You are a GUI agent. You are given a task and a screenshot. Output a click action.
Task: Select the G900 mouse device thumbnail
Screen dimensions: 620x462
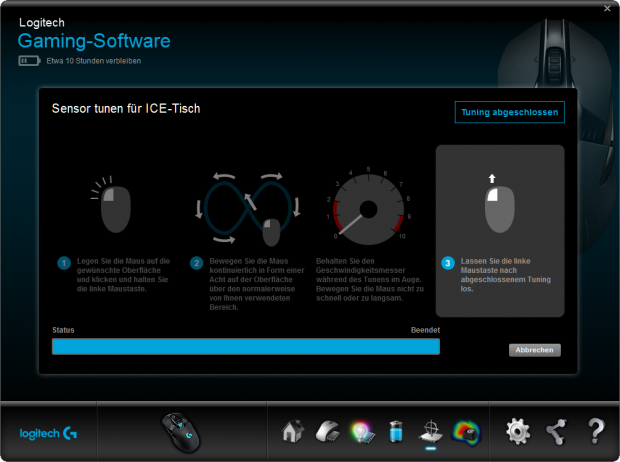pyautogui.click(x=181, y=432)
